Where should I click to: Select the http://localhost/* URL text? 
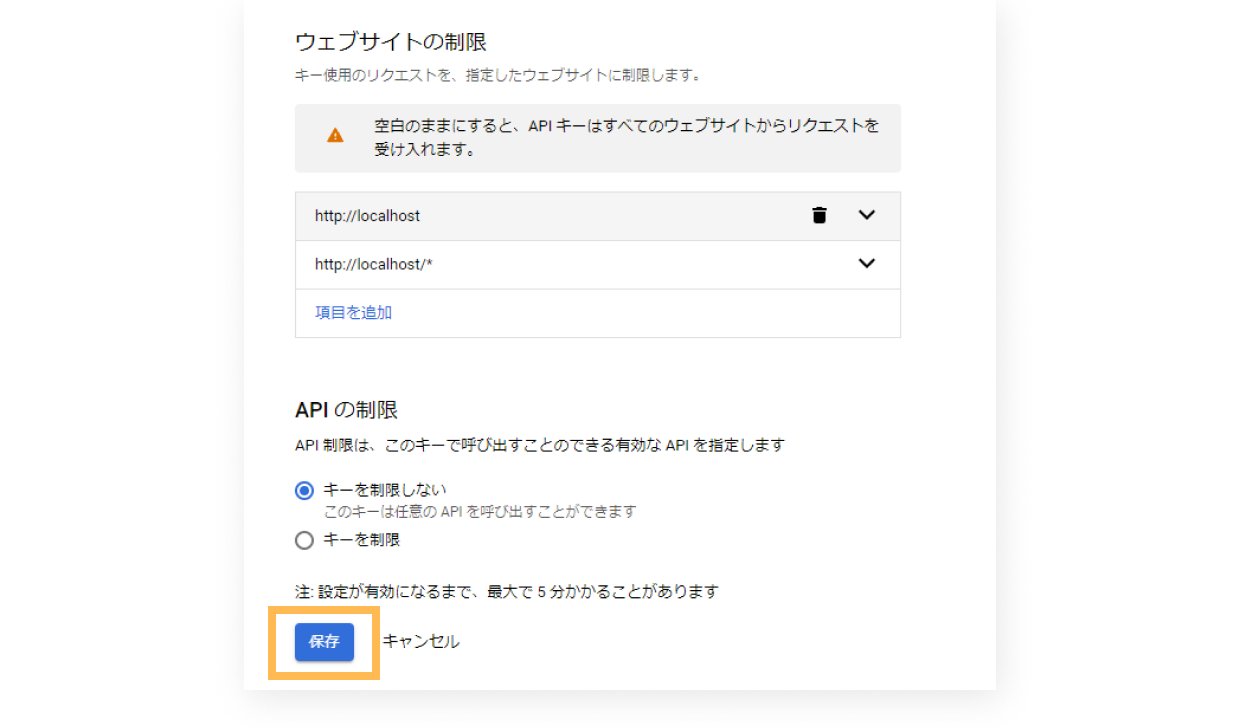pyautogui.click(x=373, y=265)
